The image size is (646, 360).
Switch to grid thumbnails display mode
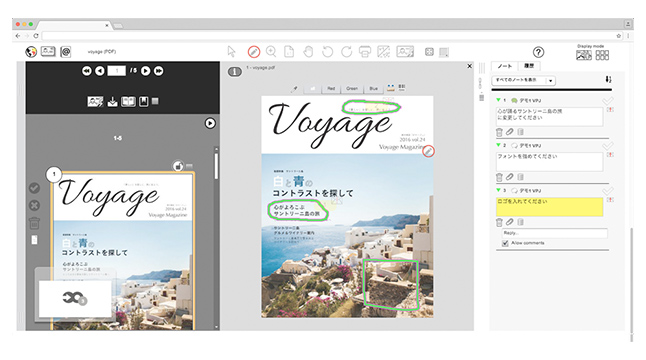(x=602, y=55)
